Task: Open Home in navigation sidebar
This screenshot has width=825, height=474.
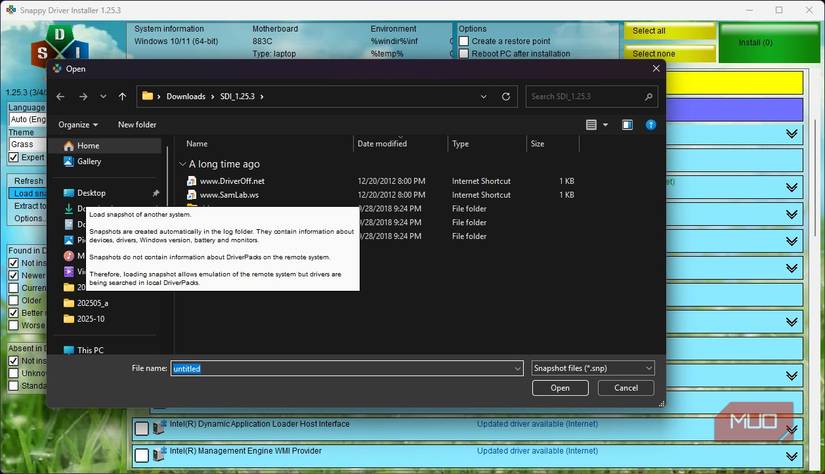Action: (88, 146)
